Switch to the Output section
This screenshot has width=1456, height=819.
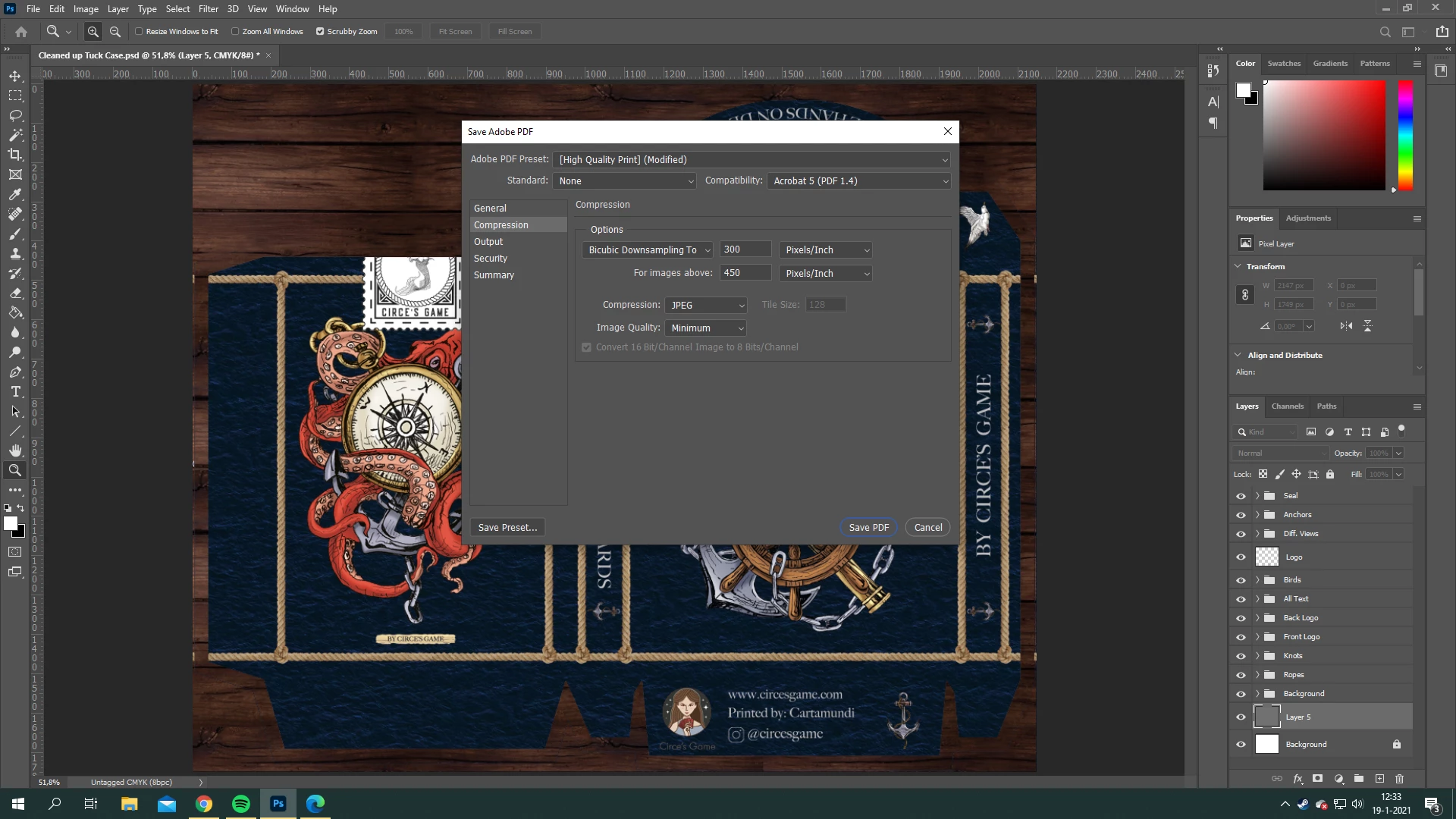pyautogui.click(x=488, y=242)
